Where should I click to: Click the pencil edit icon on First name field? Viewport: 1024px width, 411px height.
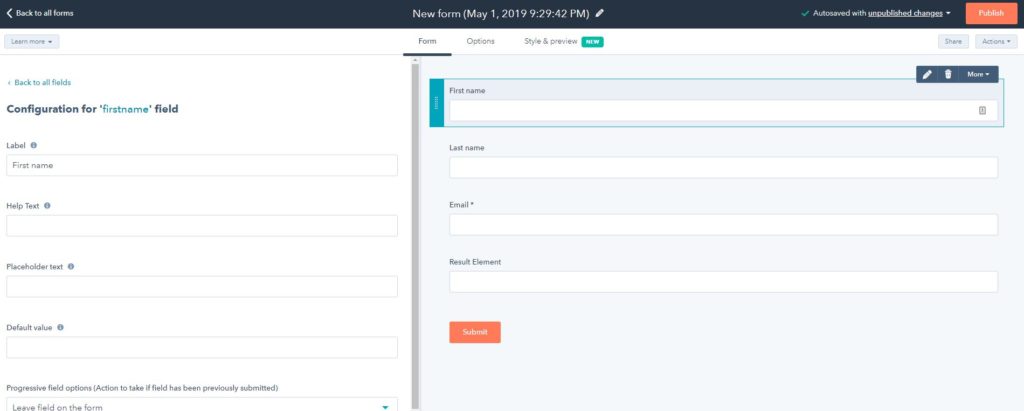point(927,74)
